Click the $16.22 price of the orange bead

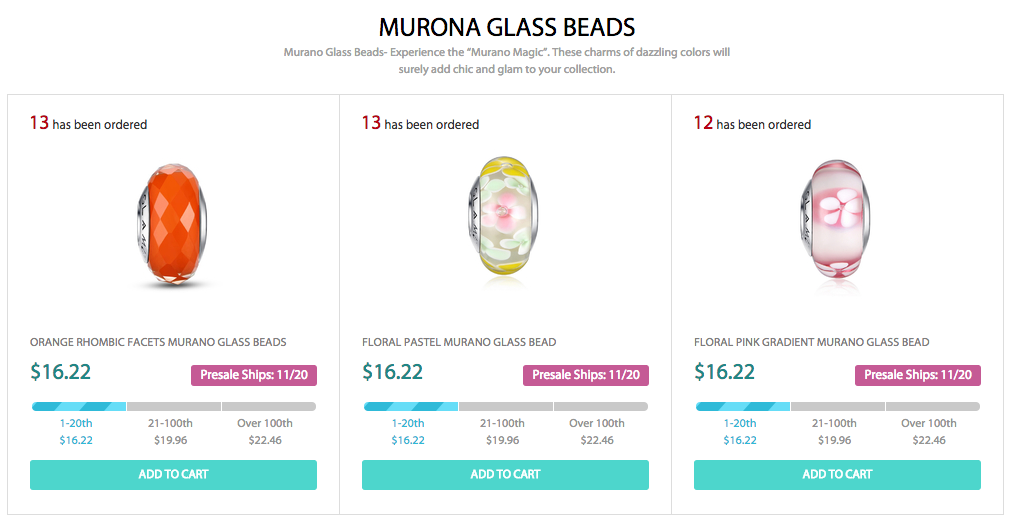(60, 372)
